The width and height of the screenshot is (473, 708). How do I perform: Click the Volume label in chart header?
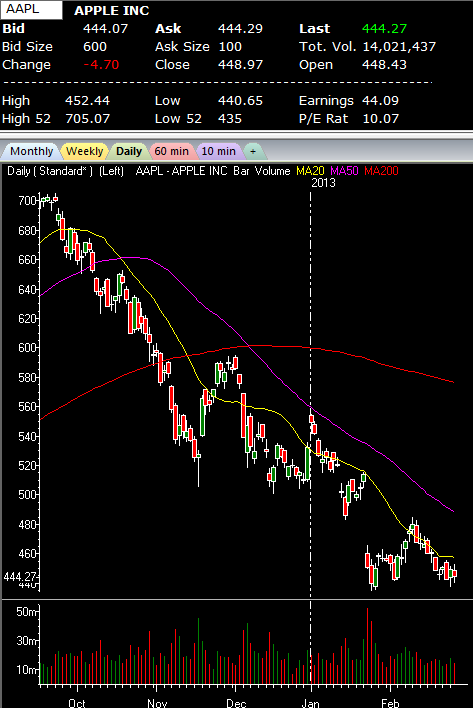273,171
